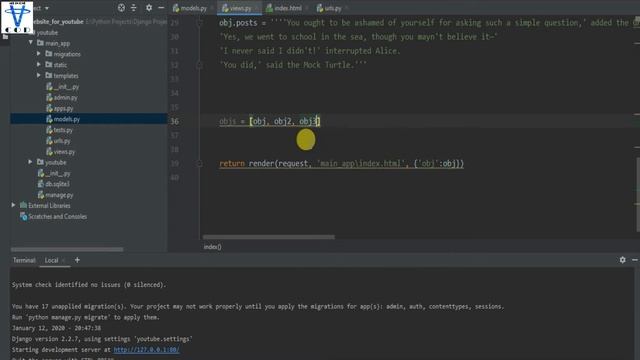The image size is (640, 360).
Task: Expand the inner youtube package folder
Action: (30, 162)
